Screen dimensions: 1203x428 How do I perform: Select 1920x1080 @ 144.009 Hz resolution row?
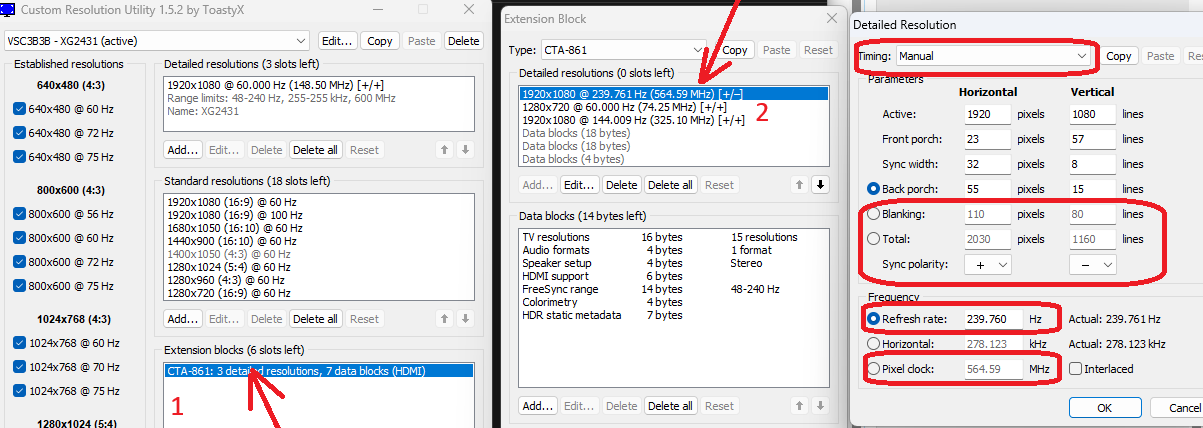(673, 120)
